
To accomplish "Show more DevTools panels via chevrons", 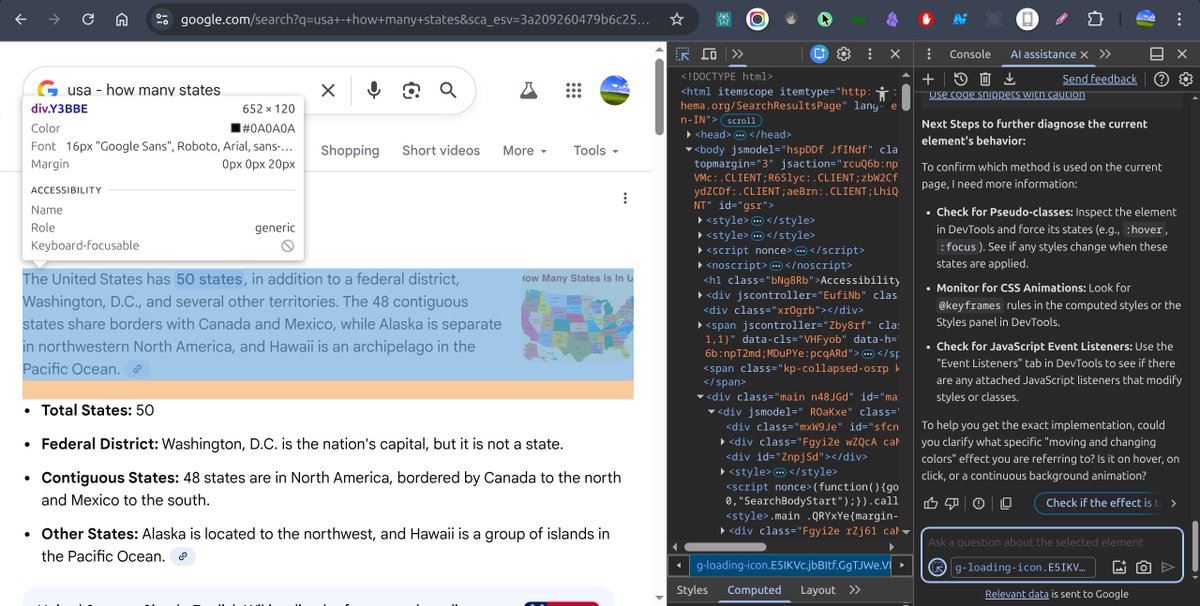I will [737, 54].
